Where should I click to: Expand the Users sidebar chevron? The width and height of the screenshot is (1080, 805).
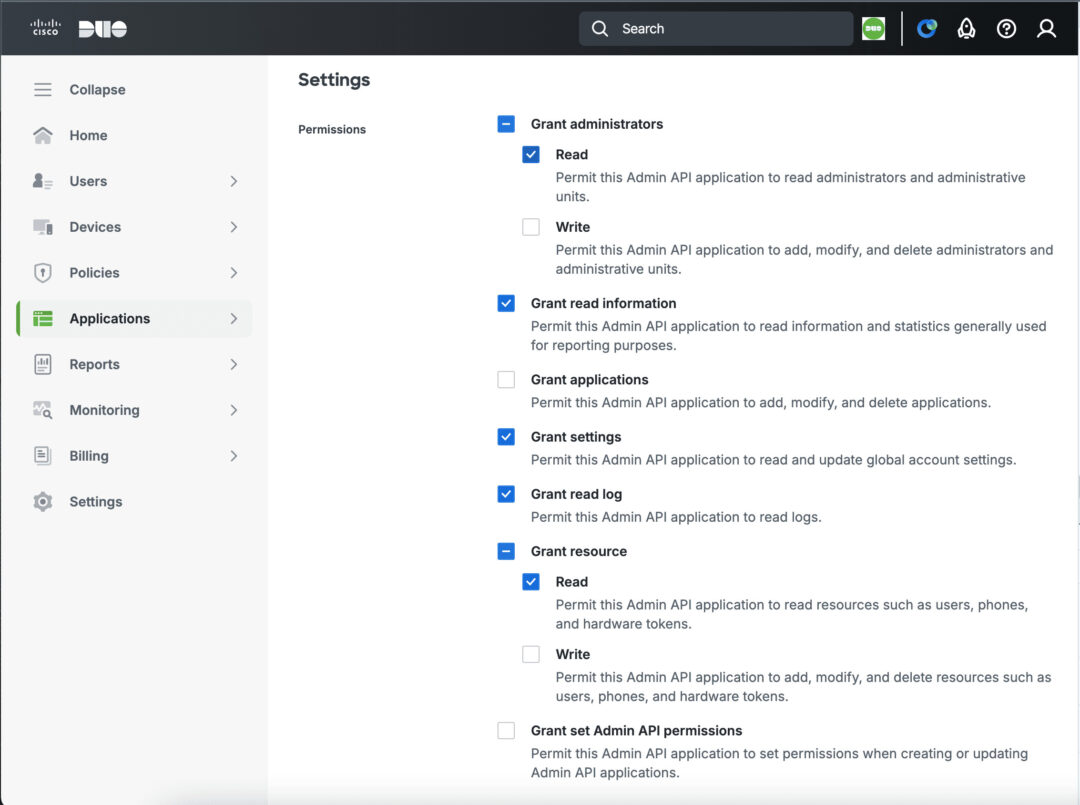[233, 181]
